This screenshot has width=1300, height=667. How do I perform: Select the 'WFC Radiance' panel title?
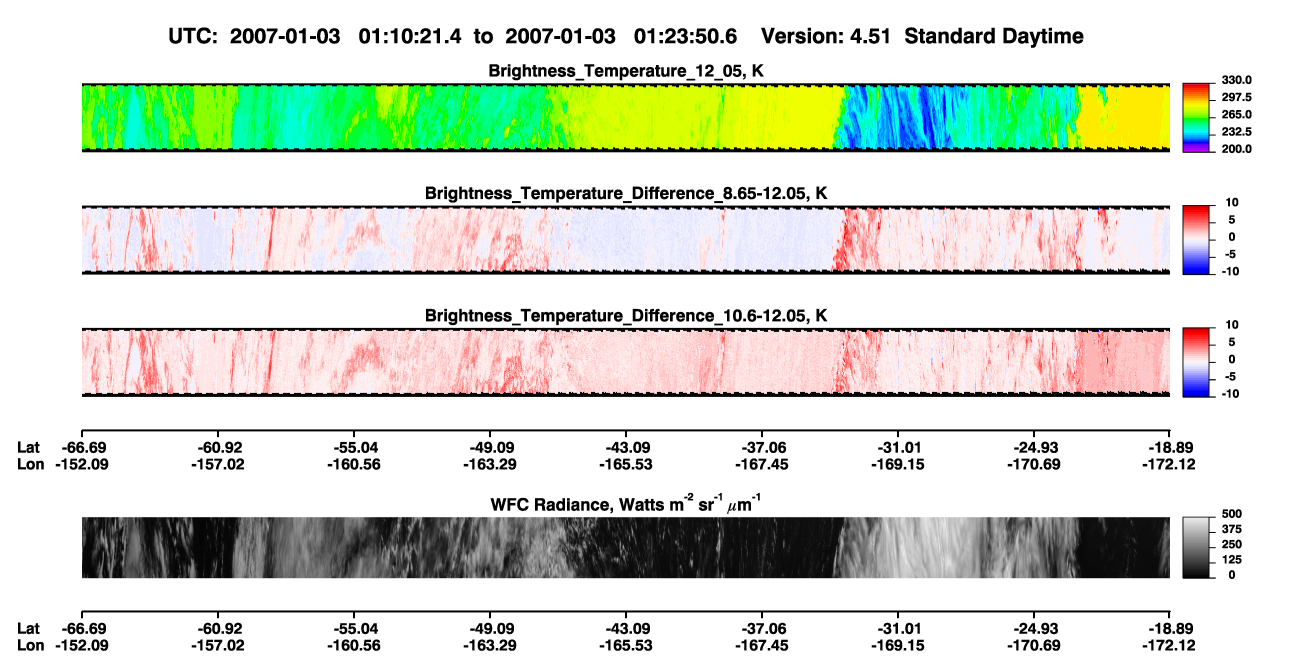coord(626,503)
